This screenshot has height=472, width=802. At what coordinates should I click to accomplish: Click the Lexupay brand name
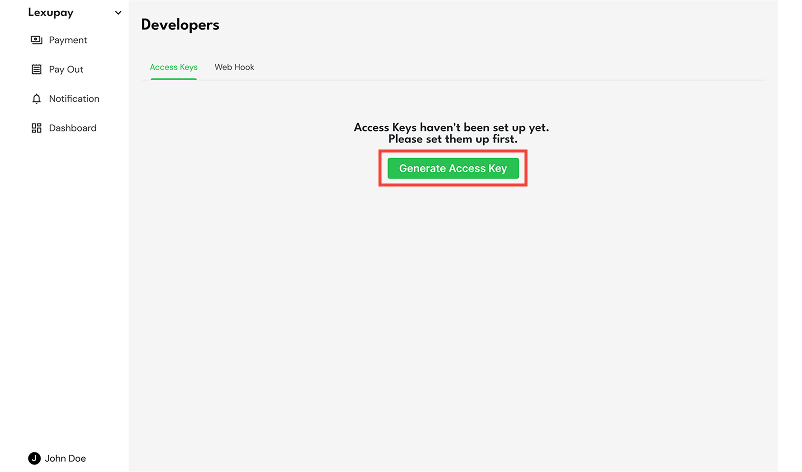(51, 13)
